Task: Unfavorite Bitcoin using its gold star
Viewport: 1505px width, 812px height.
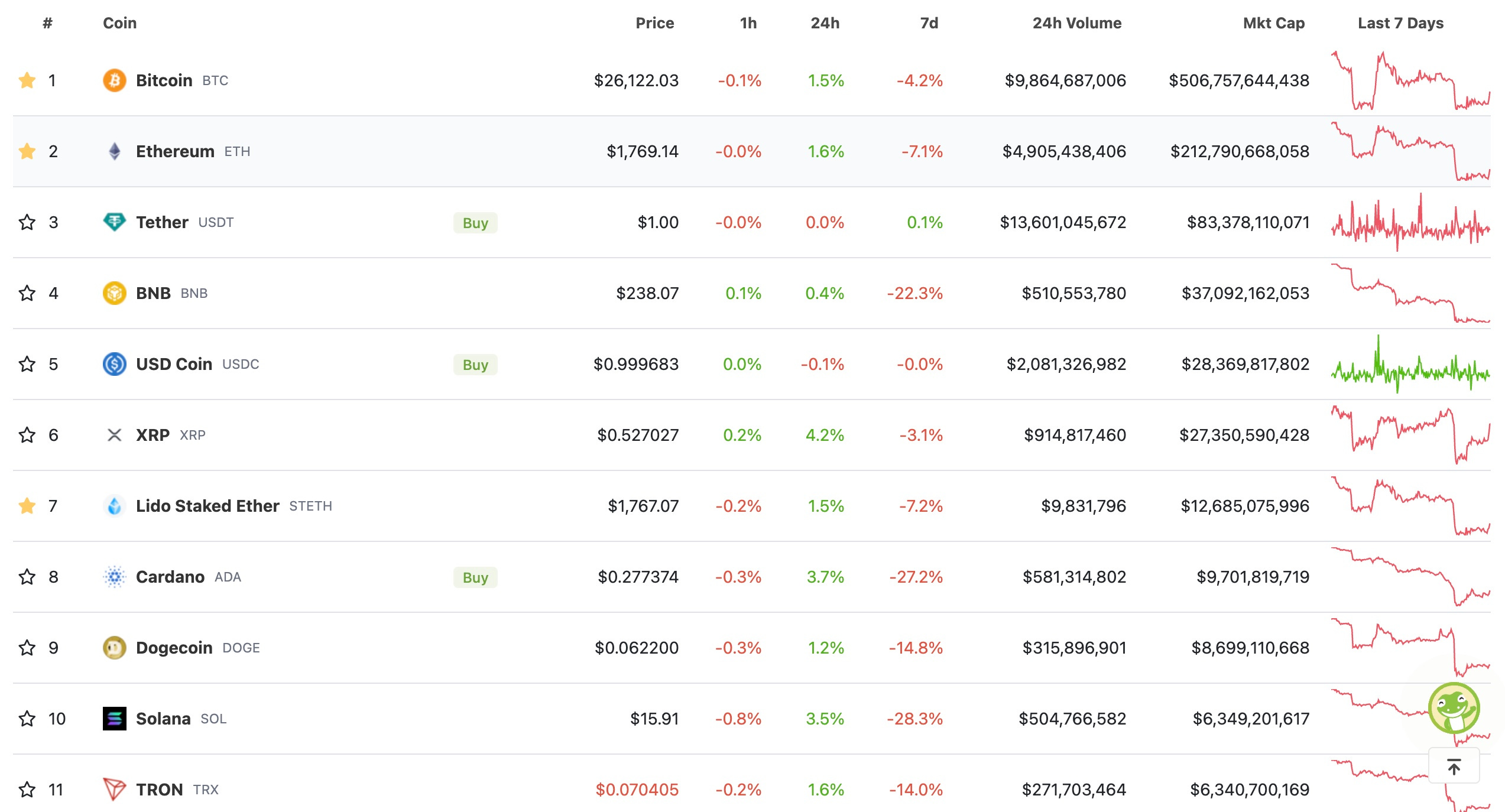Action: click(x=27, y=80)
